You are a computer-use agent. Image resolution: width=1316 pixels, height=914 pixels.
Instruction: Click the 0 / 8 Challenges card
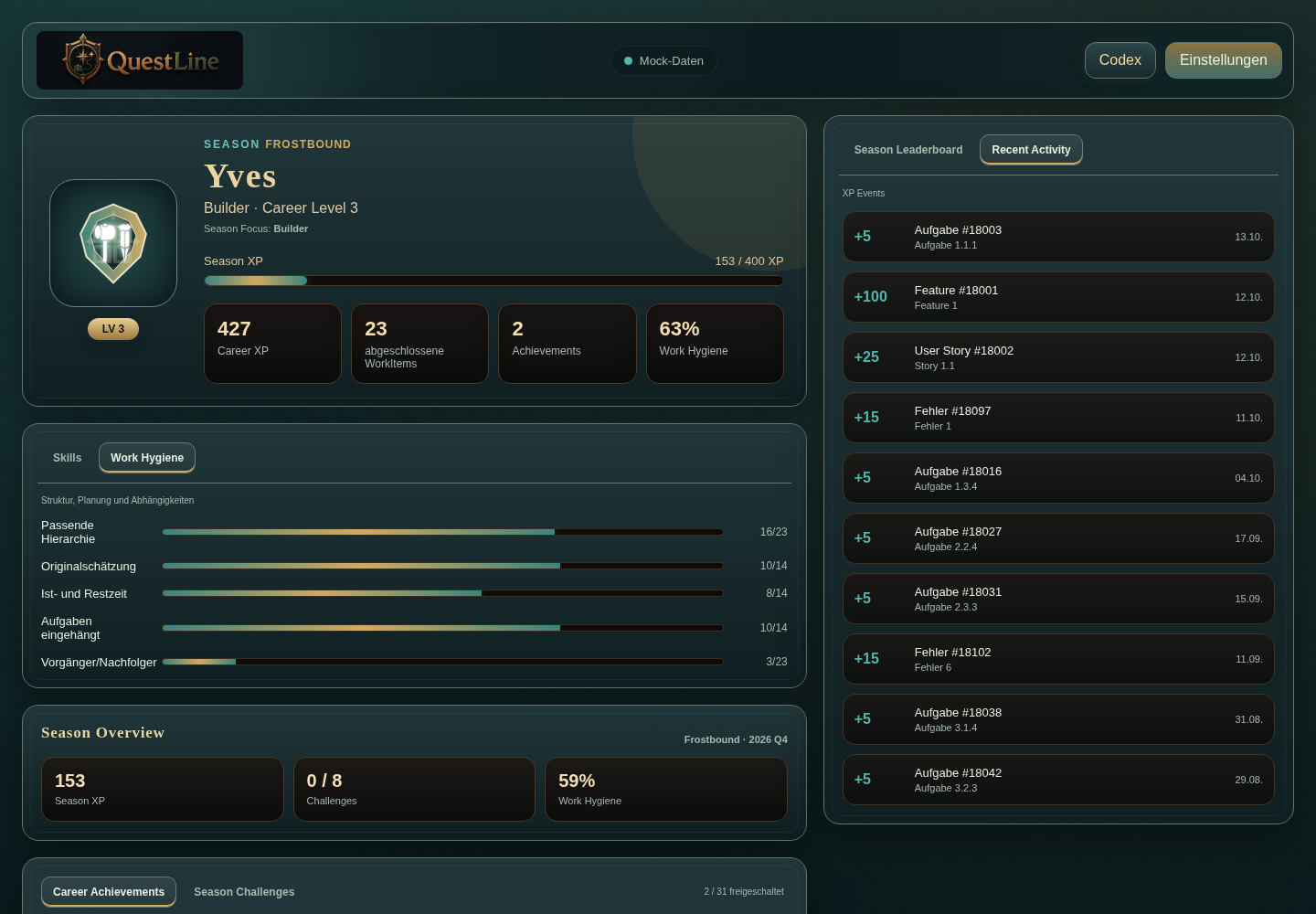(414, 790)
